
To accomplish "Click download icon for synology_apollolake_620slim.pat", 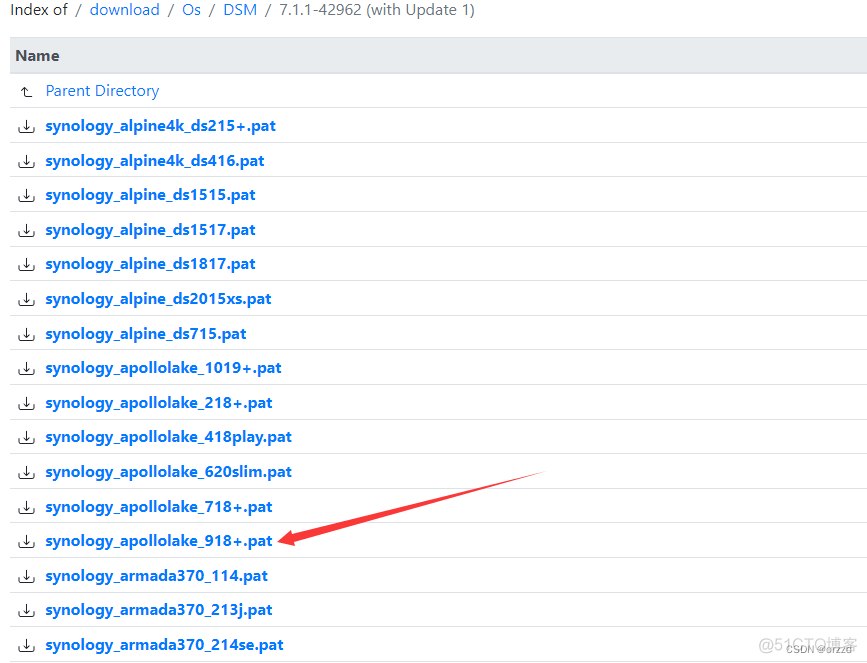I will click(27, 473).
